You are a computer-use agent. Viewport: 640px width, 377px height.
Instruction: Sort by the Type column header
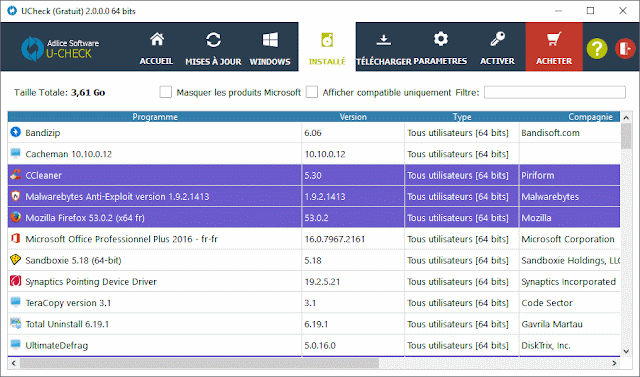pos(462,117)
